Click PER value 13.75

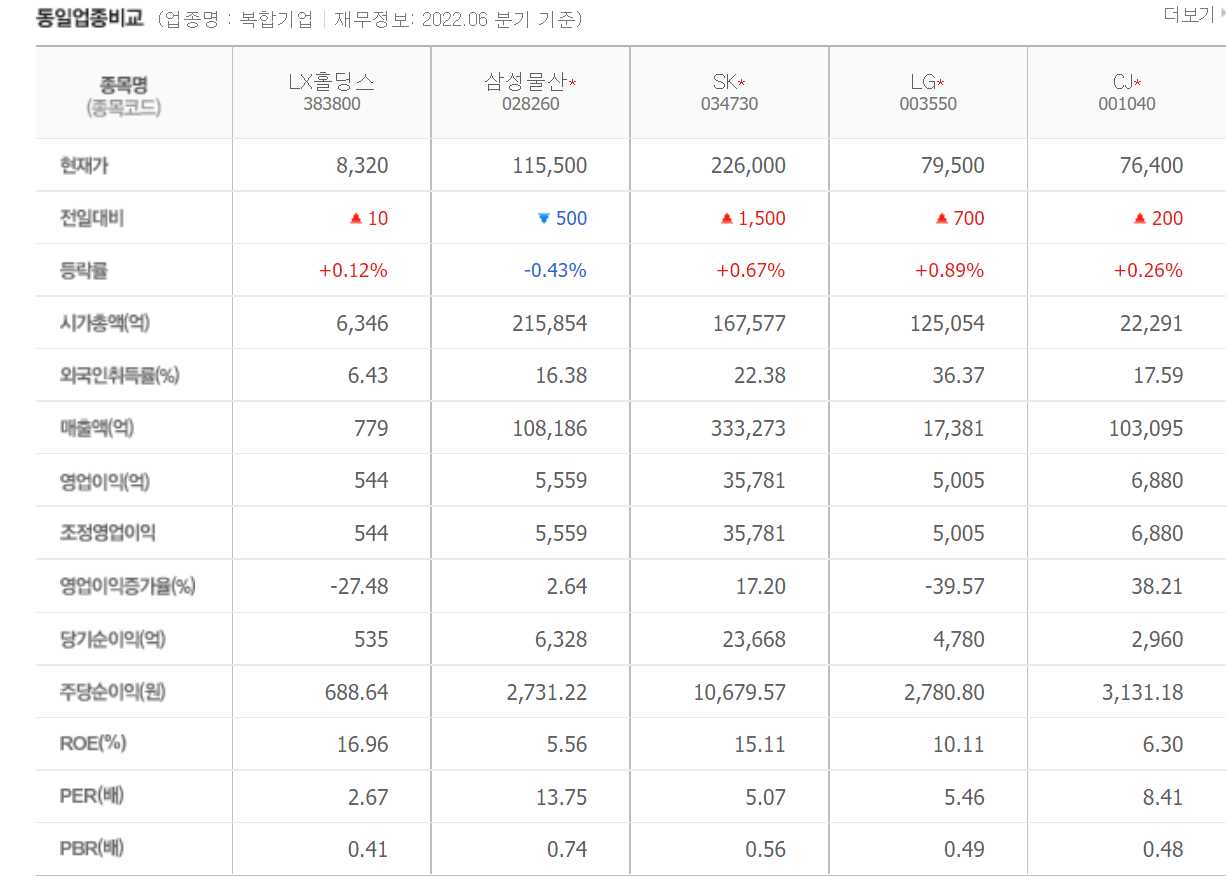(x=561, y=797)
